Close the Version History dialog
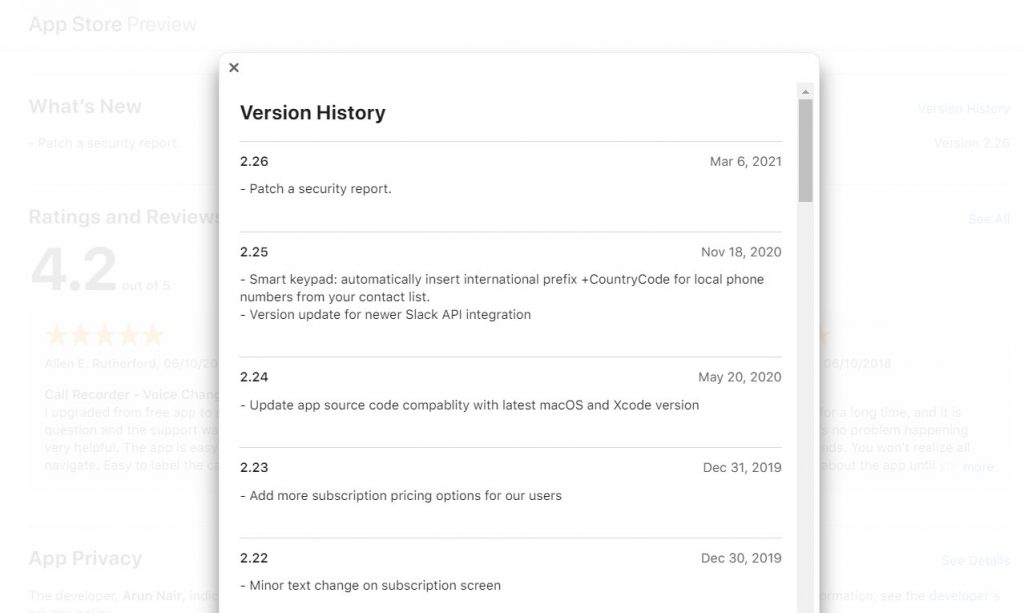Image resolution: width=1024 pixels, height=613 pixels. click(234, 67)
